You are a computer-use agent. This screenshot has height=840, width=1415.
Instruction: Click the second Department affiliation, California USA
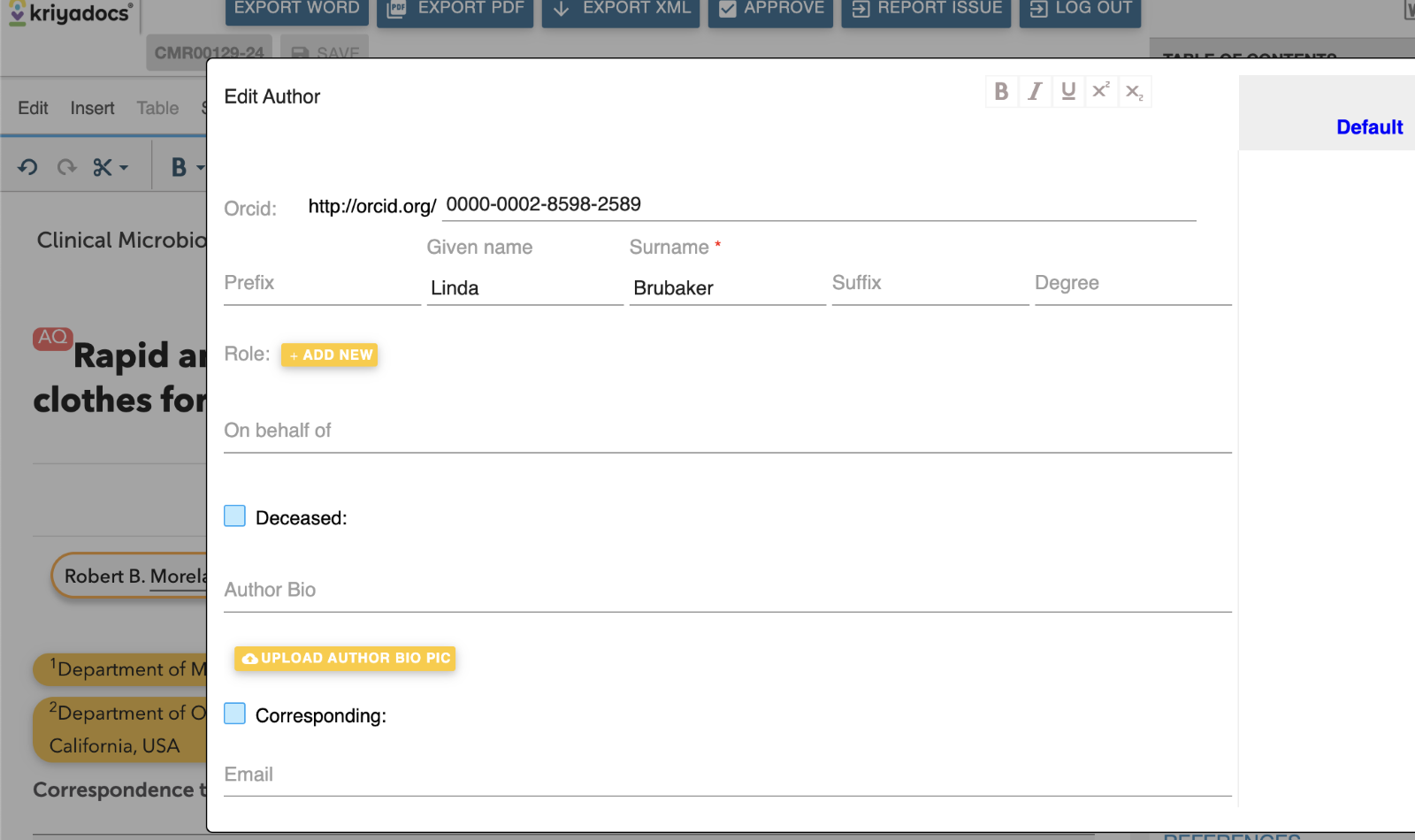120,729
